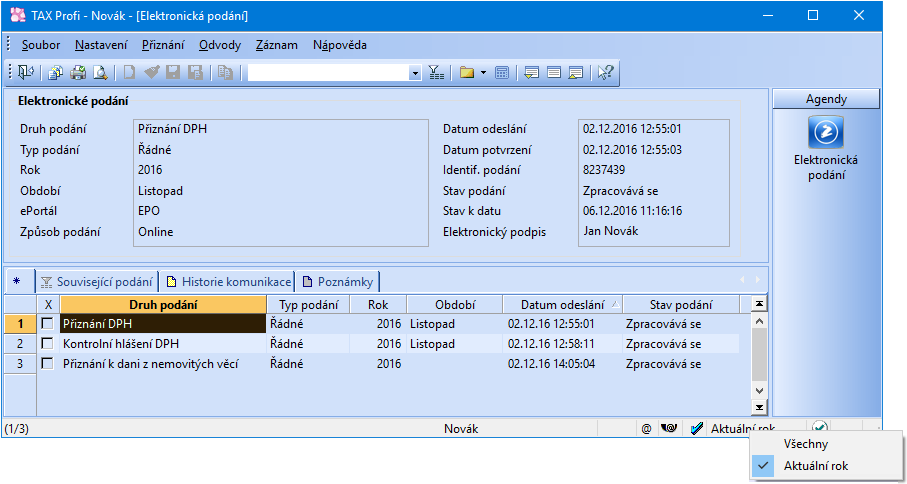Open the Soubor menu

point(40,45)
